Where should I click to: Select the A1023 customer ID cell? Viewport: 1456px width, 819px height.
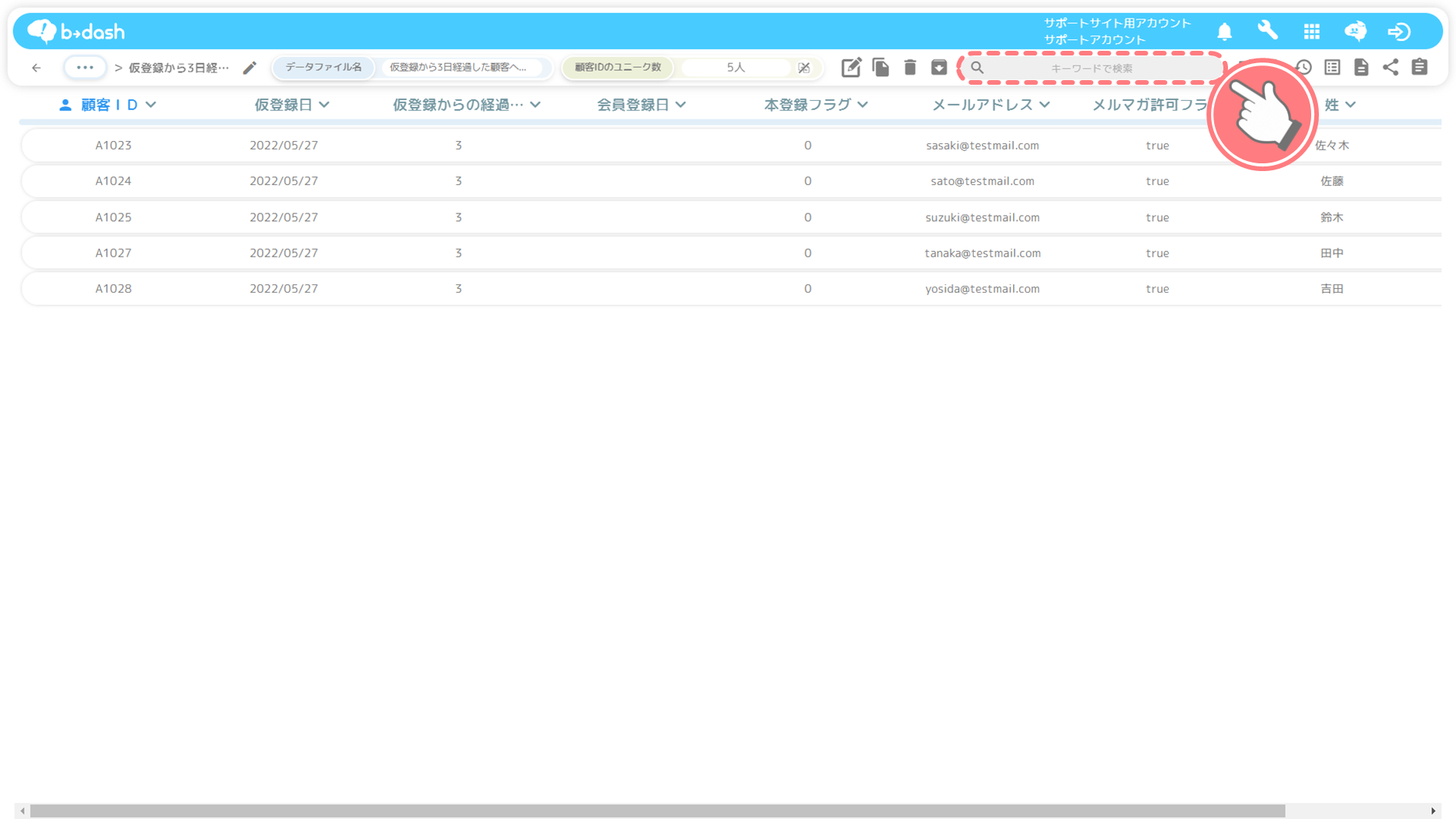113,145
